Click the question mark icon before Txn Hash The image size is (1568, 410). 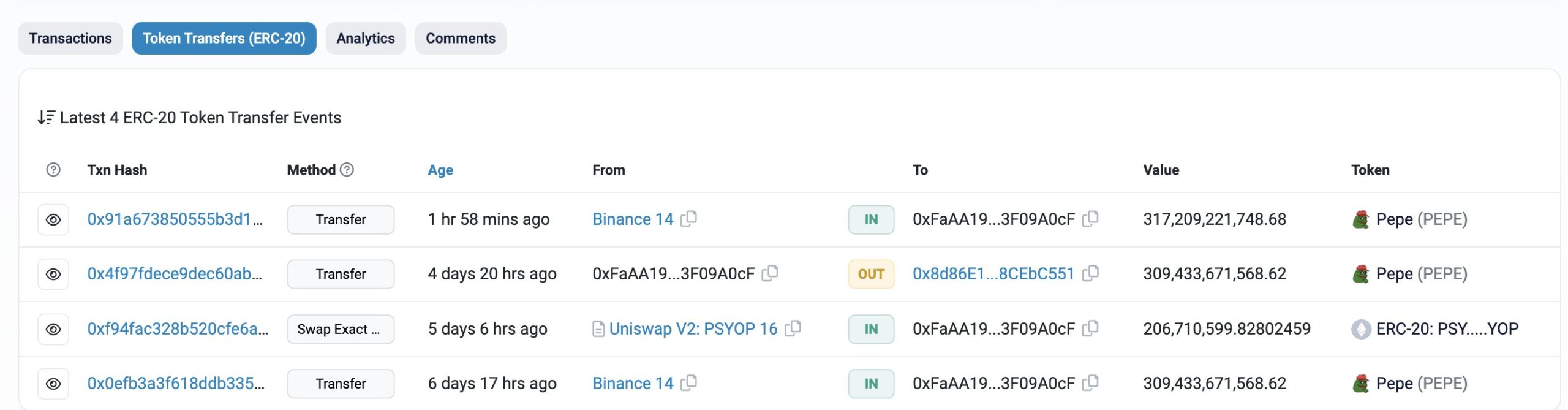53,170
